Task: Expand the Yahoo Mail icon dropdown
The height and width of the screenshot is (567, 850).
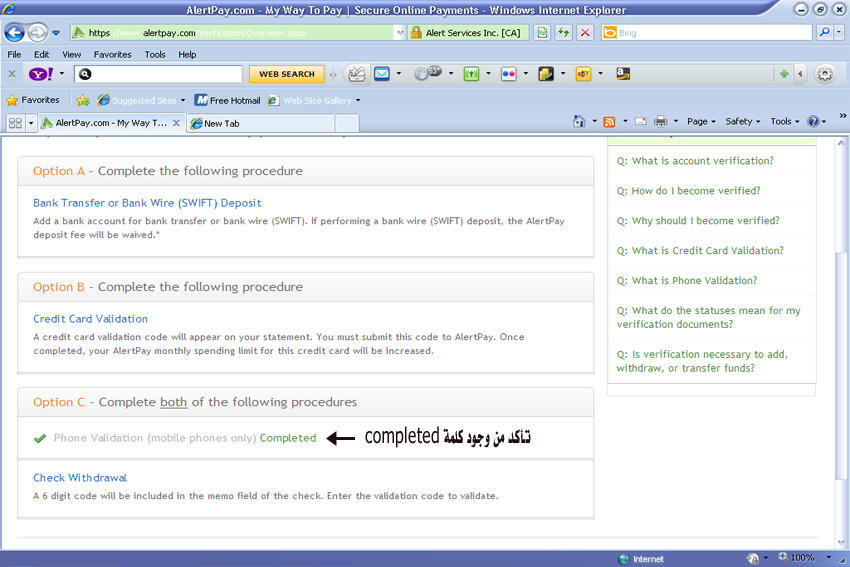Action: (x=399, y=74)
